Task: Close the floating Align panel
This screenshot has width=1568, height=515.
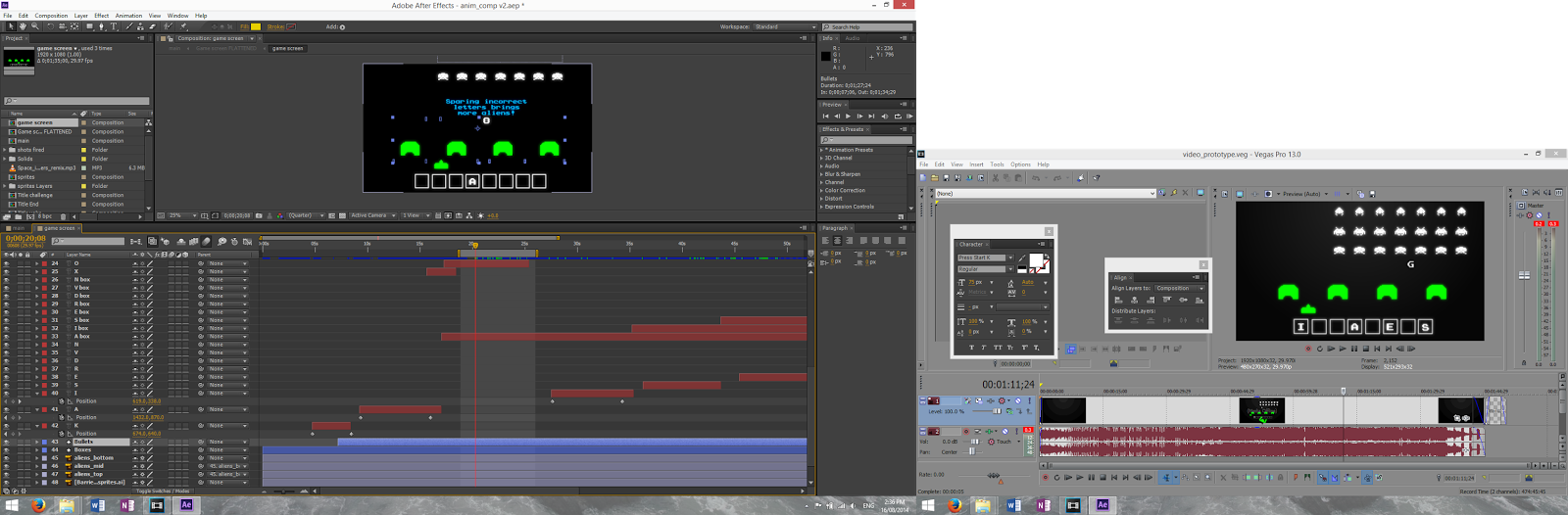Action: pyautogui.click(x=1203, y=264)
